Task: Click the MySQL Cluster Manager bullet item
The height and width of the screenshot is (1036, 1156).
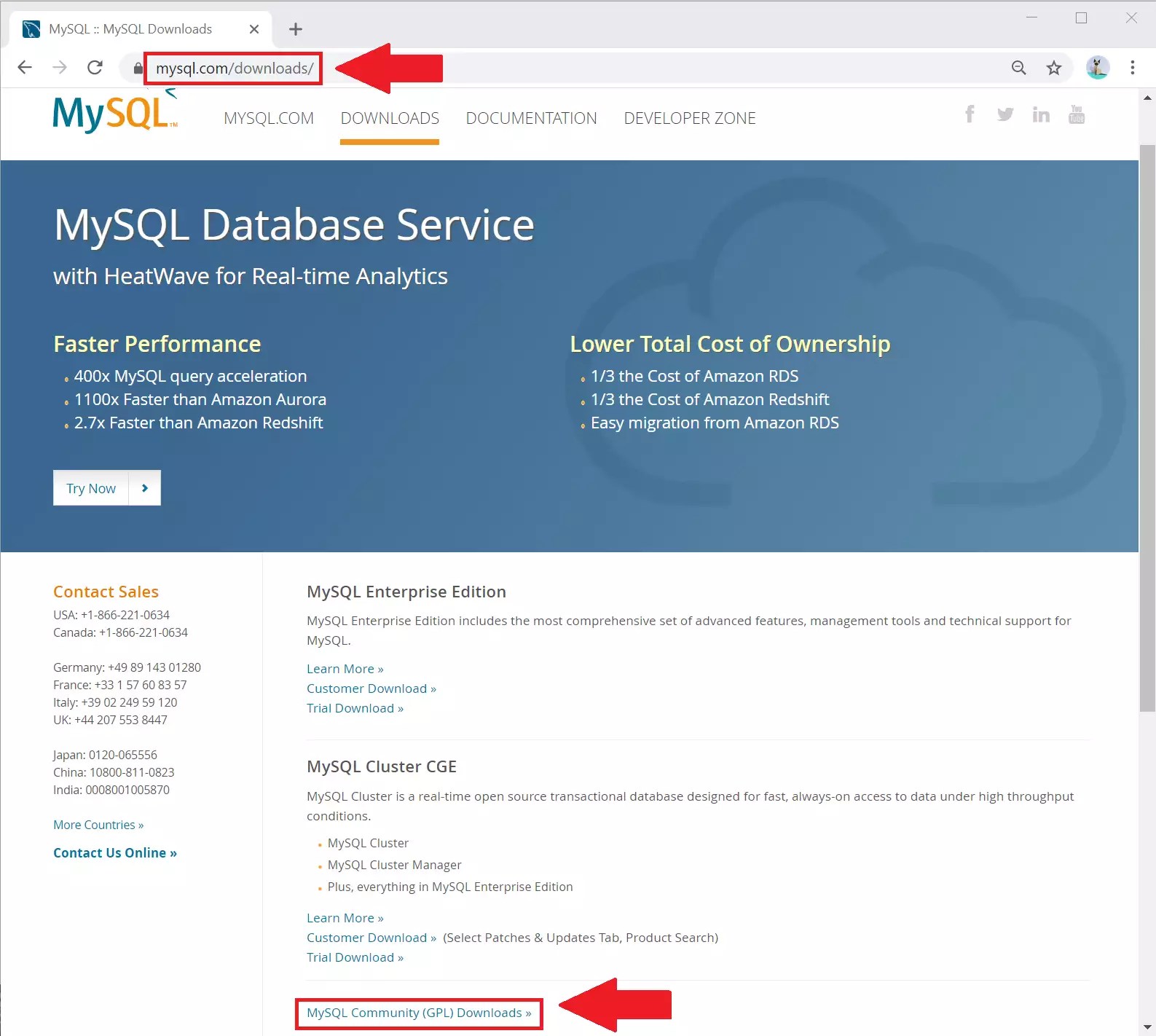Action: [394, 865]
